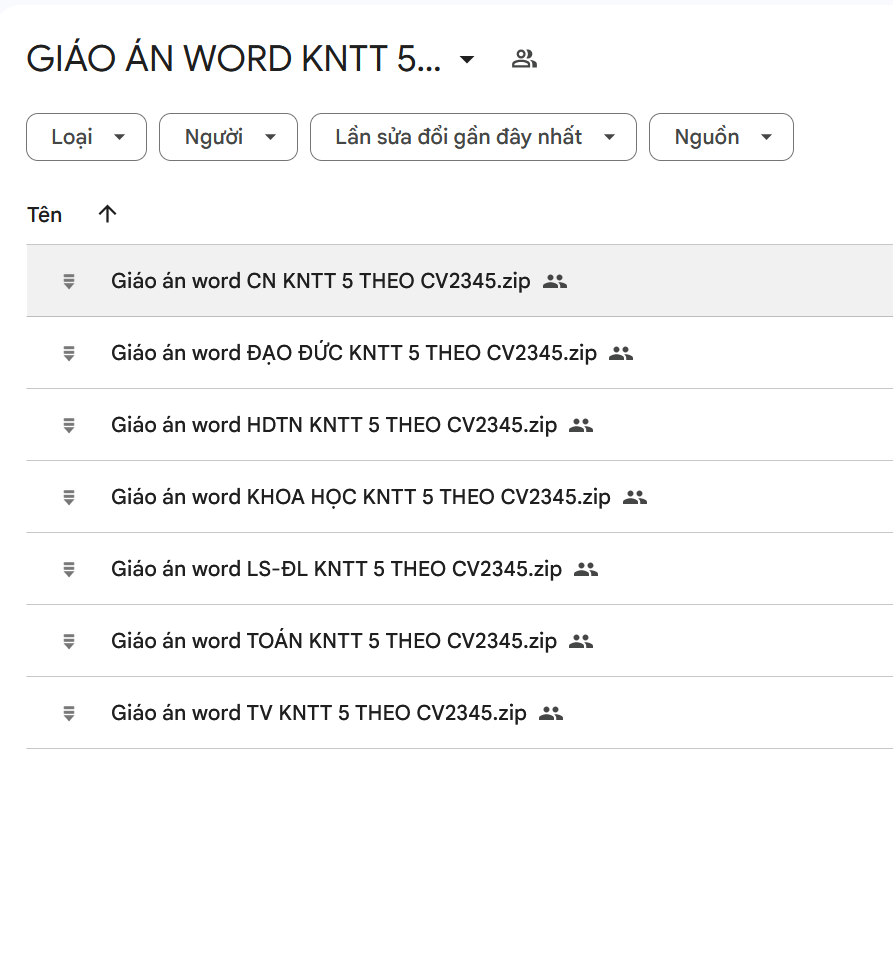This screenshot has width=893, height=974.
Task: Click shared icon after TV KNTT 5 file
Action: click(x=551, y=713)
